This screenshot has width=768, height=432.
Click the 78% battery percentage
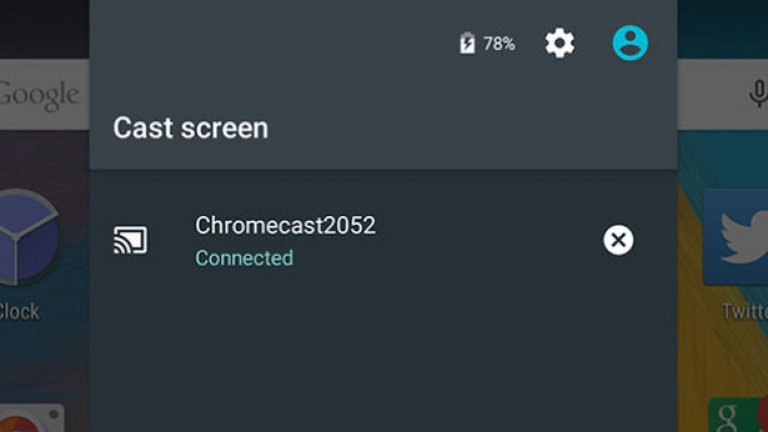click(x=499, y=44)
